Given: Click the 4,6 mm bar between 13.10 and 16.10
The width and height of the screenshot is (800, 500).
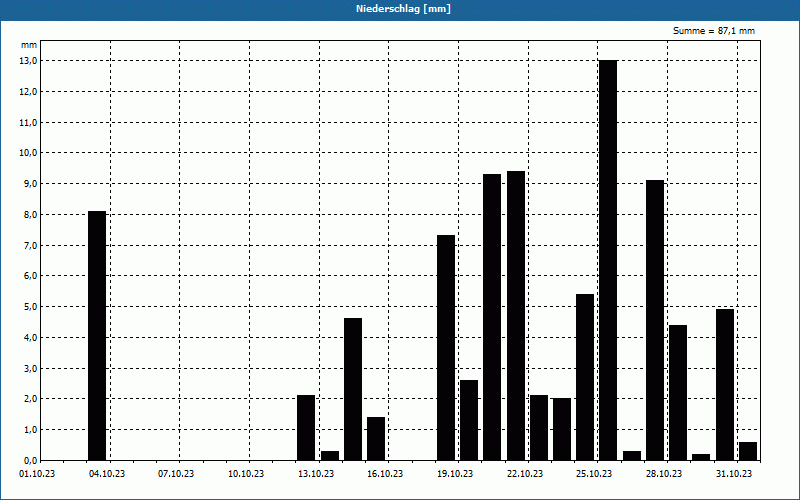Looking at the screenshot, I should (x=353, y=389).
